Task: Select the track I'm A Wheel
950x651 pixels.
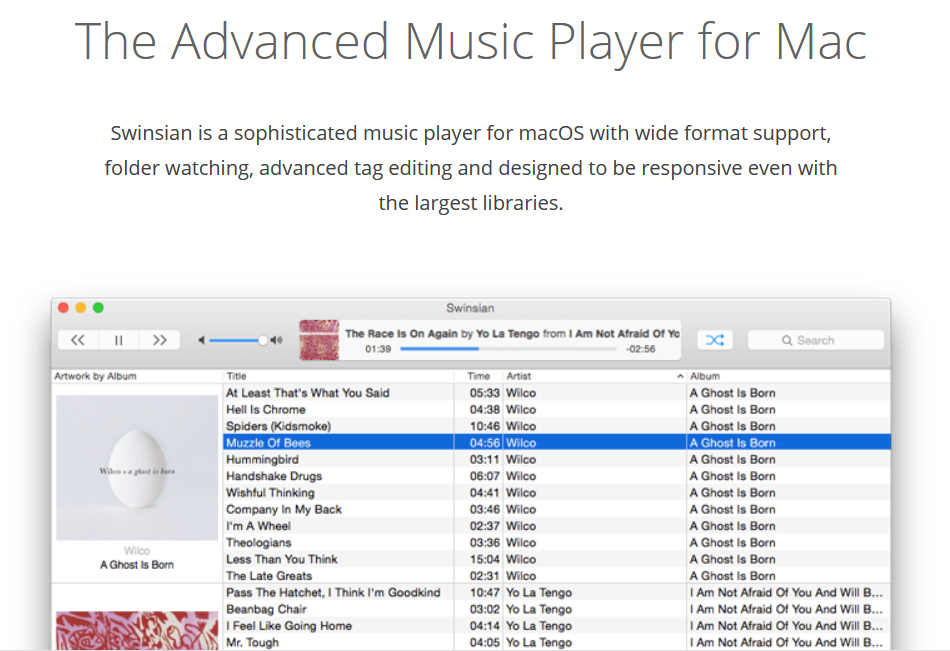Action: pyautogui.click(x=556, y=526)
